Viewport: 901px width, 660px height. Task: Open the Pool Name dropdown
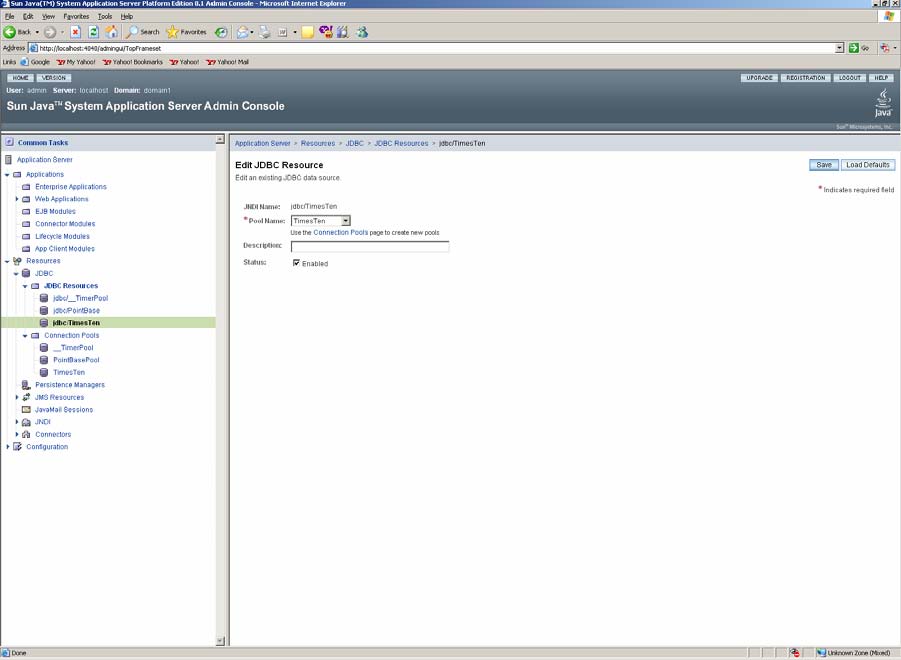pos(321,221)
